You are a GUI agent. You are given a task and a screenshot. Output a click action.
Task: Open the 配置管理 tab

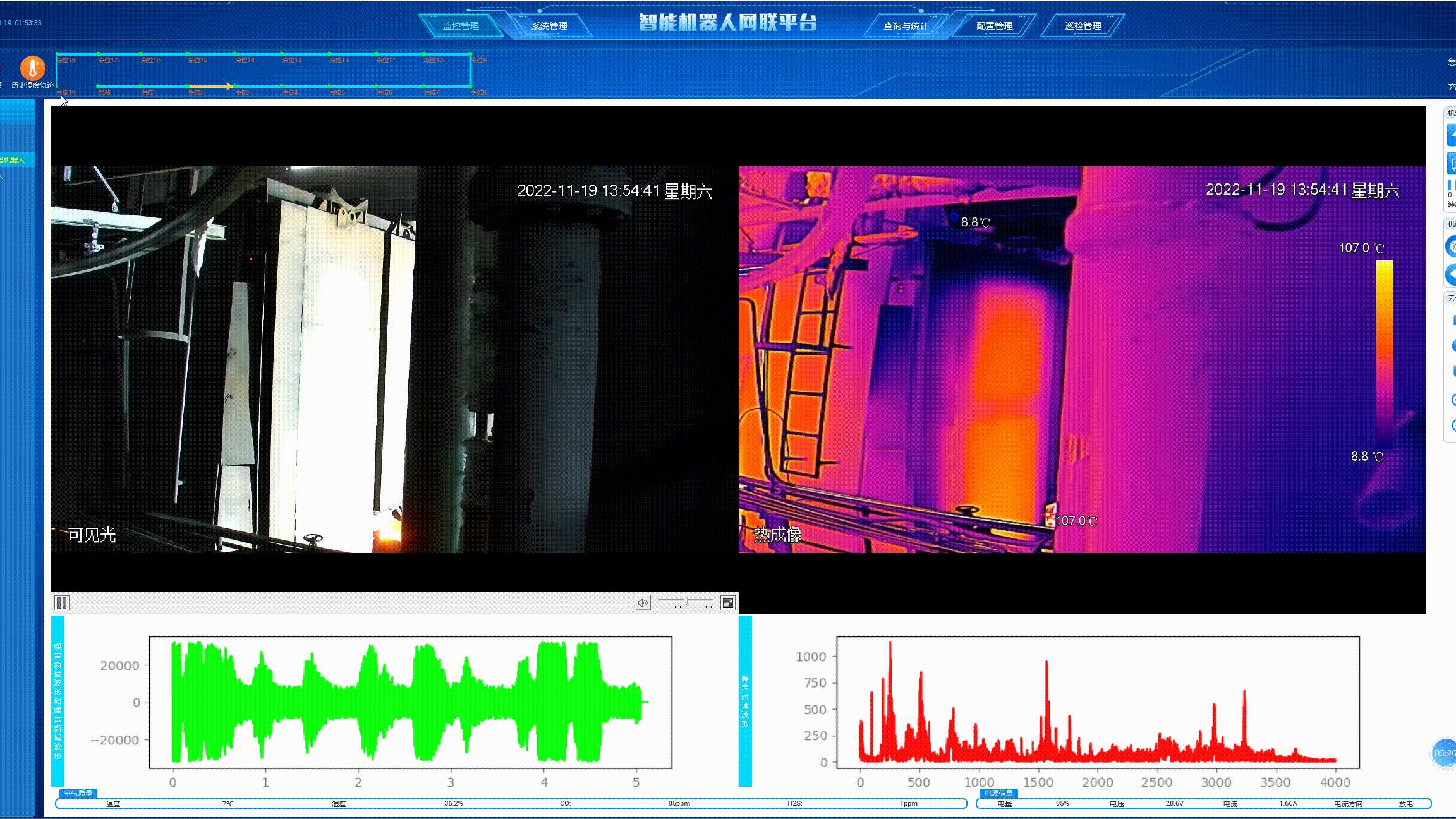click(x=994, y=26)
